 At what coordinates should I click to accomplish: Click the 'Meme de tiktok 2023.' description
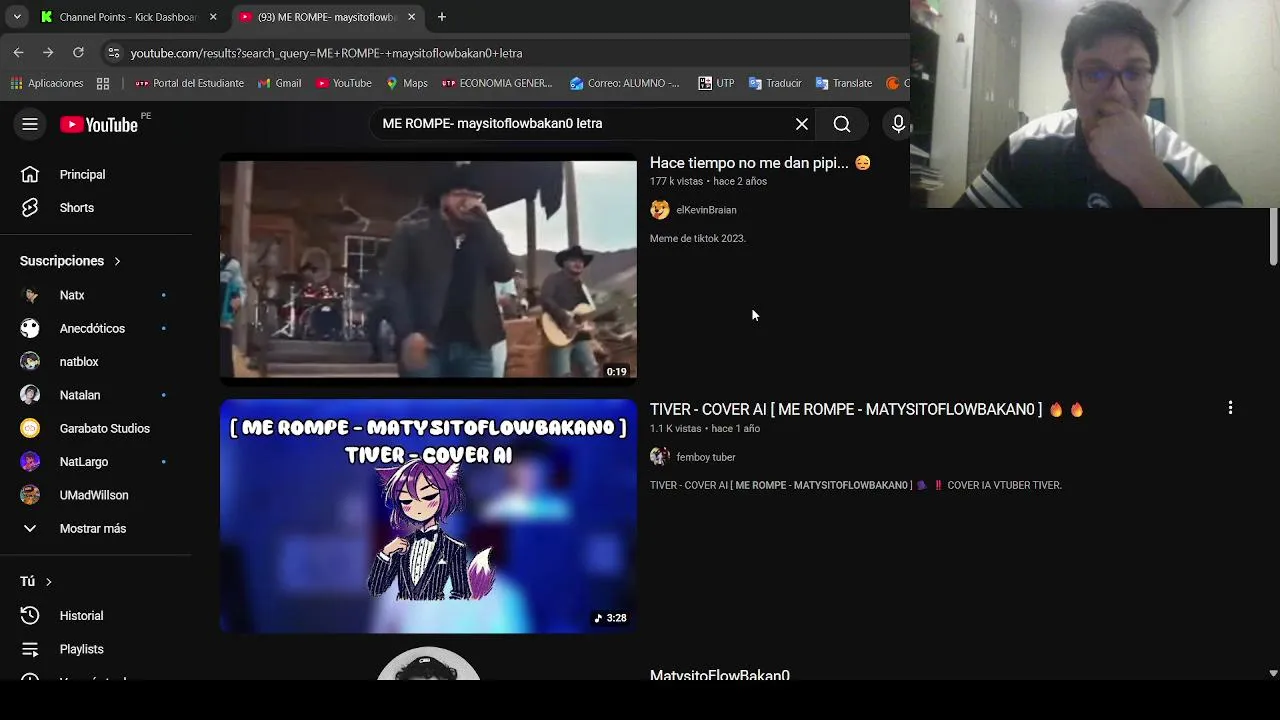pos(698,238)
